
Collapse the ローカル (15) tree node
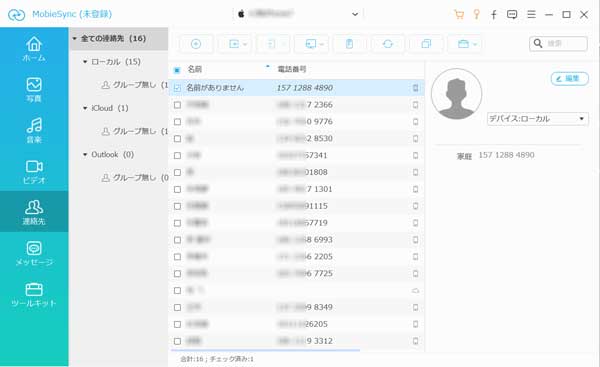85,62
